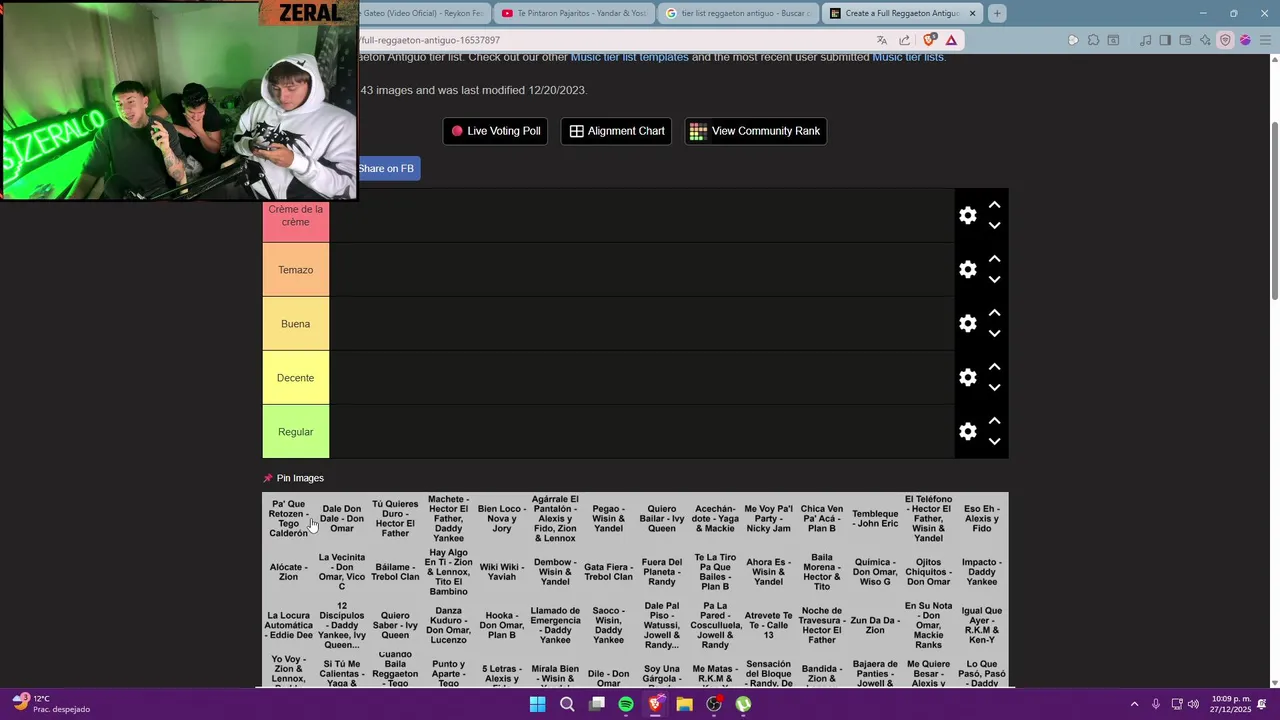Open the browser profile avatar
This screenshot has height=720, width=1280.
coord(1245,40)
